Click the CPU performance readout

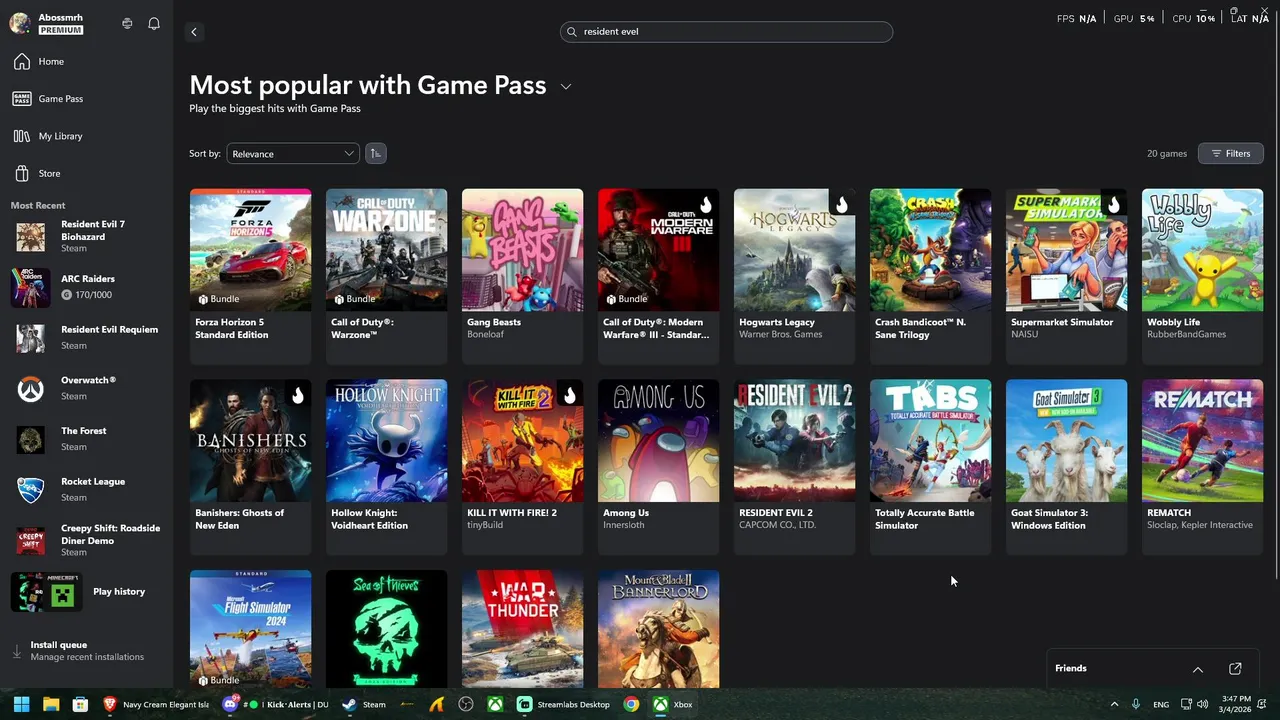pos(1194,19)
